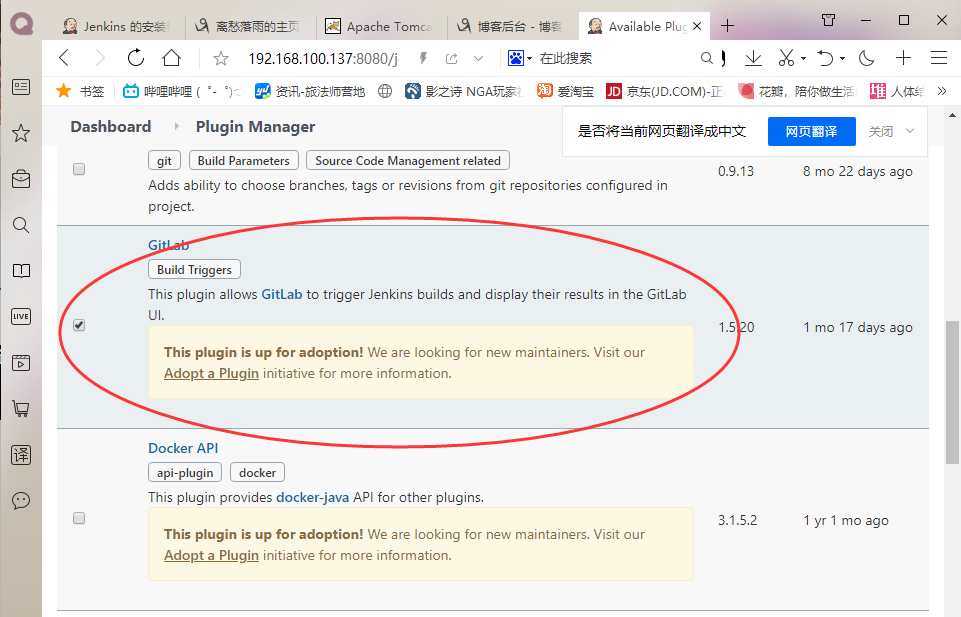Open the docker-java link
This screenshot has width=961, height=617.
coord(313,497)
